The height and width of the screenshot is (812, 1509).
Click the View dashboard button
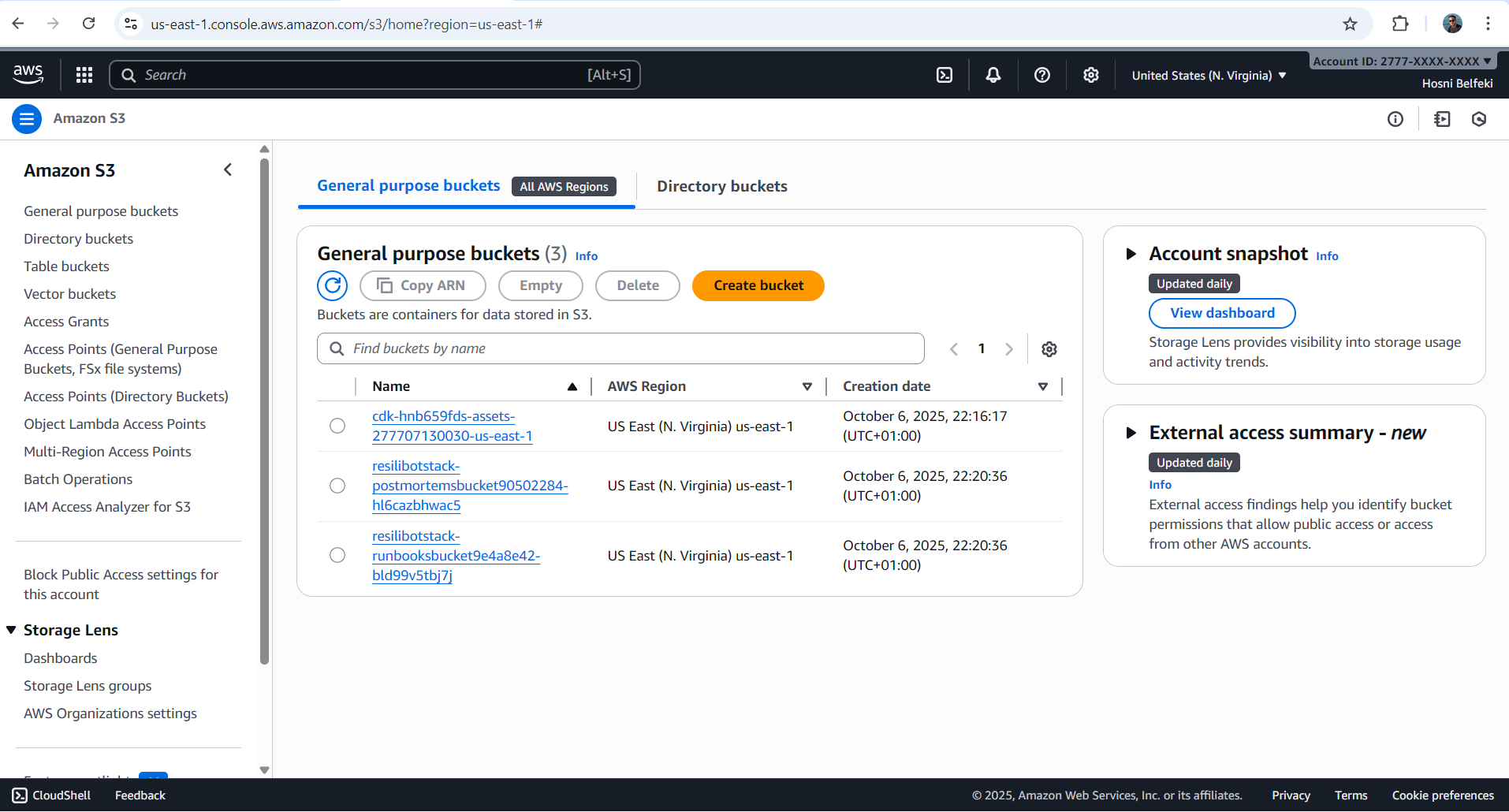pyautogui.click(x=1222, y=313)
